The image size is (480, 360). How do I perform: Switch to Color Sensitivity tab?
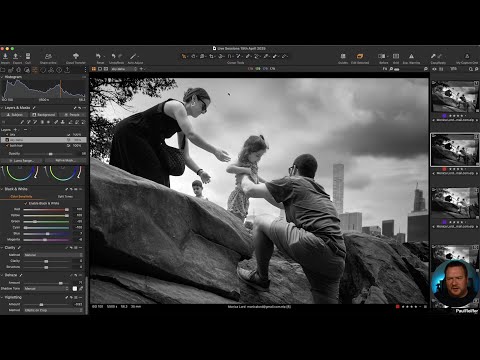(21, 197)
